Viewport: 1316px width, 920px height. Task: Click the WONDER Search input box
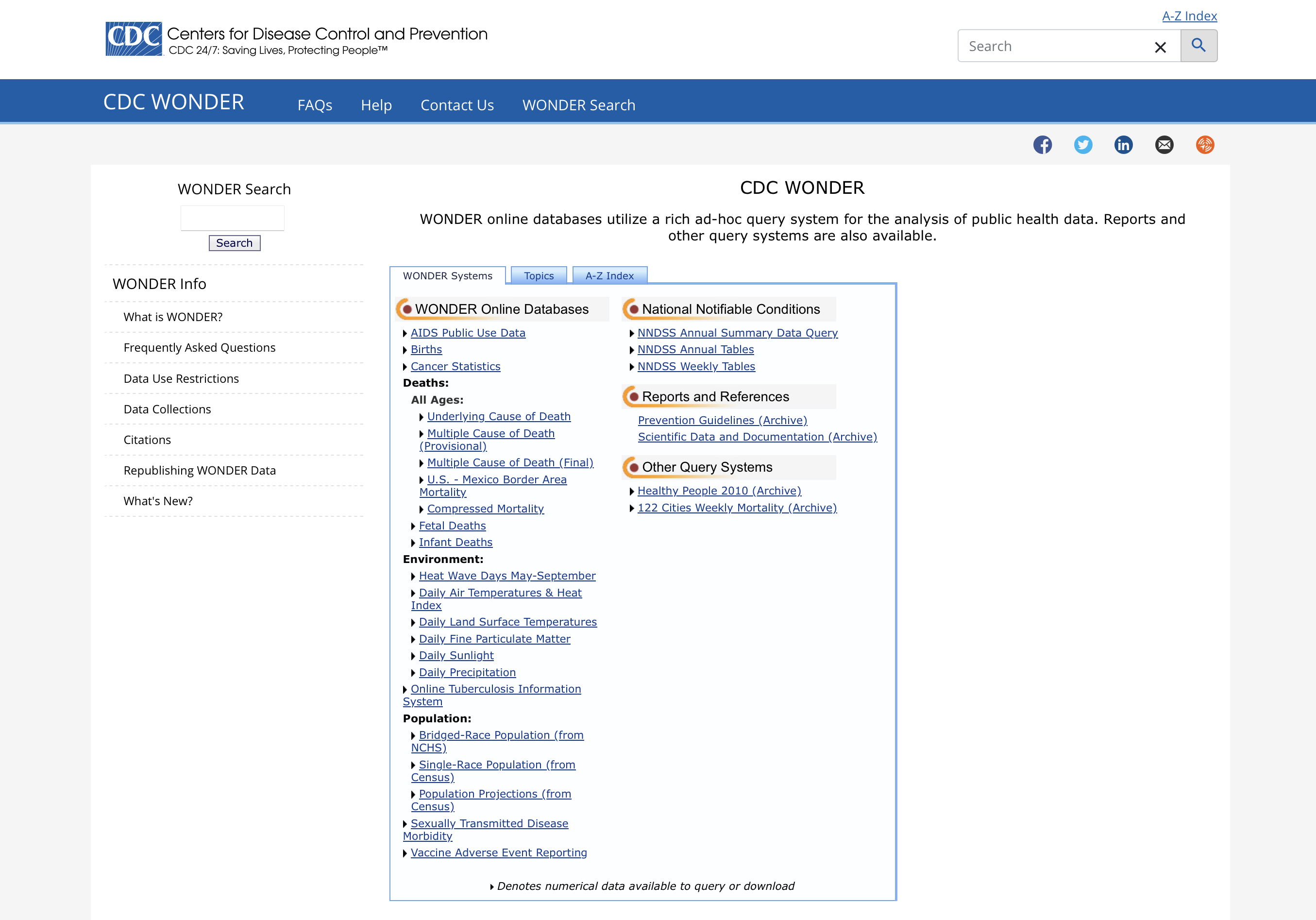[x=232, y=219]
